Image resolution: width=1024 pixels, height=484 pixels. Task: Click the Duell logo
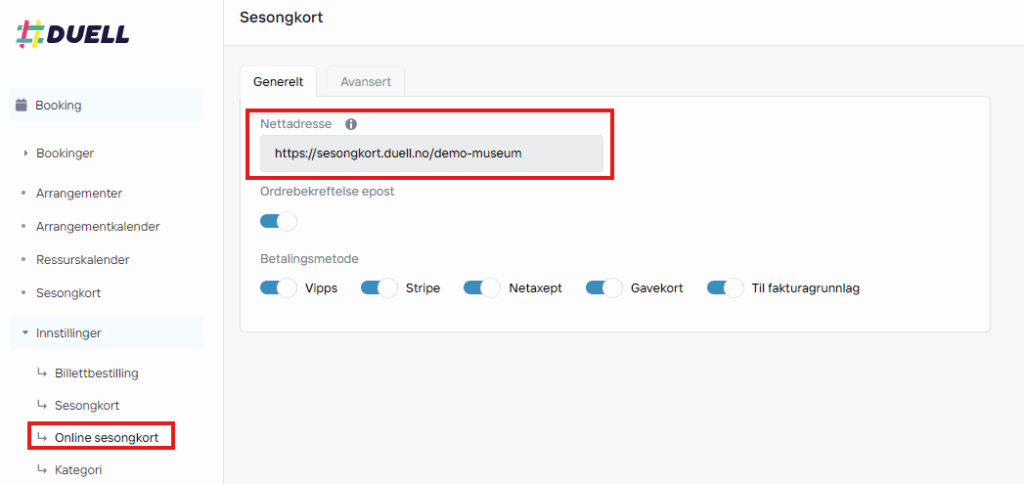tap(72, 34)
